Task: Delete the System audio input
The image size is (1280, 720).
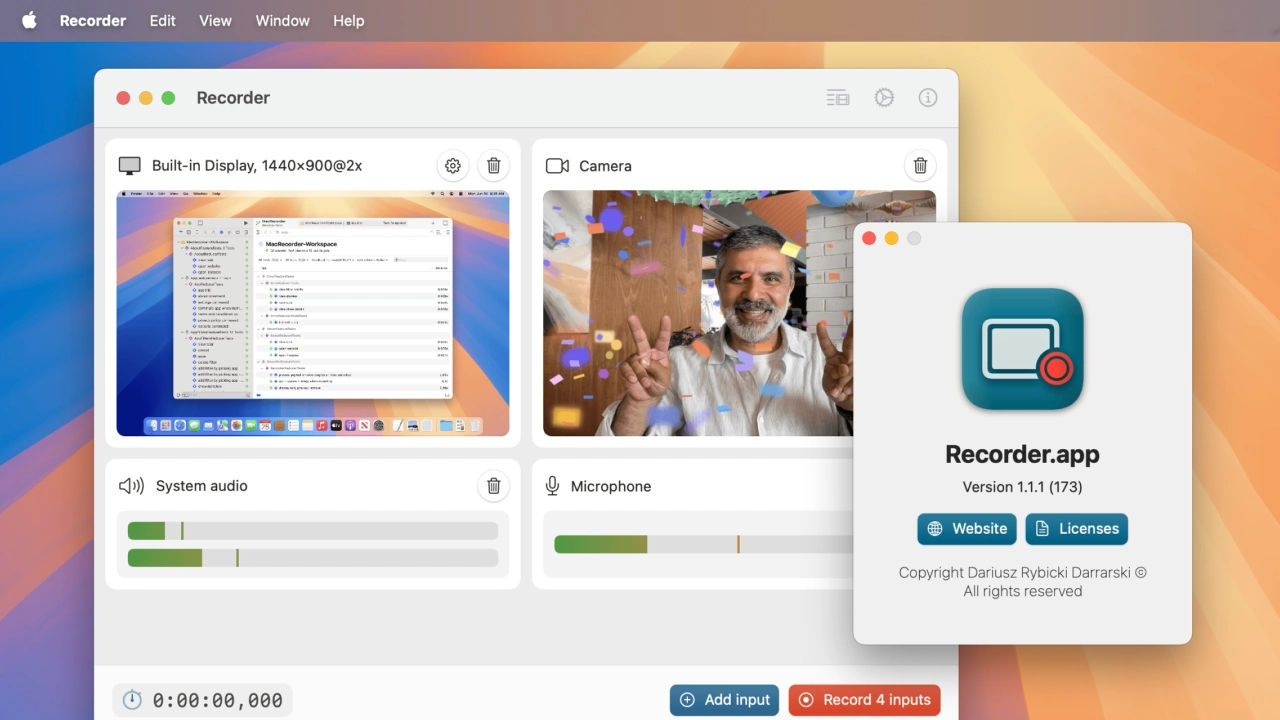Action: tap(494, 486)
